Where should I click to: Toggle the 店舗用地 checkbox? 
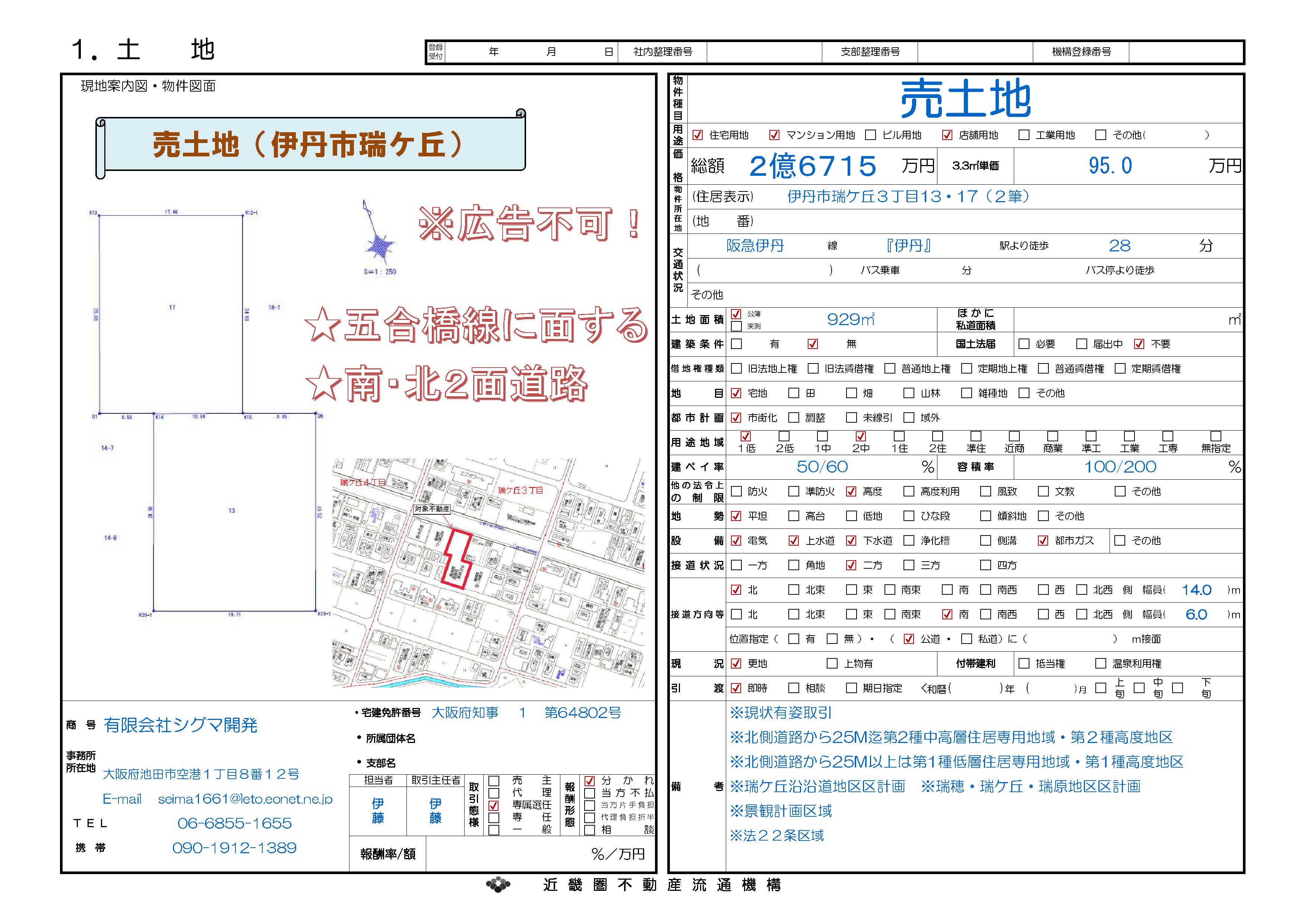coord(947,136)
